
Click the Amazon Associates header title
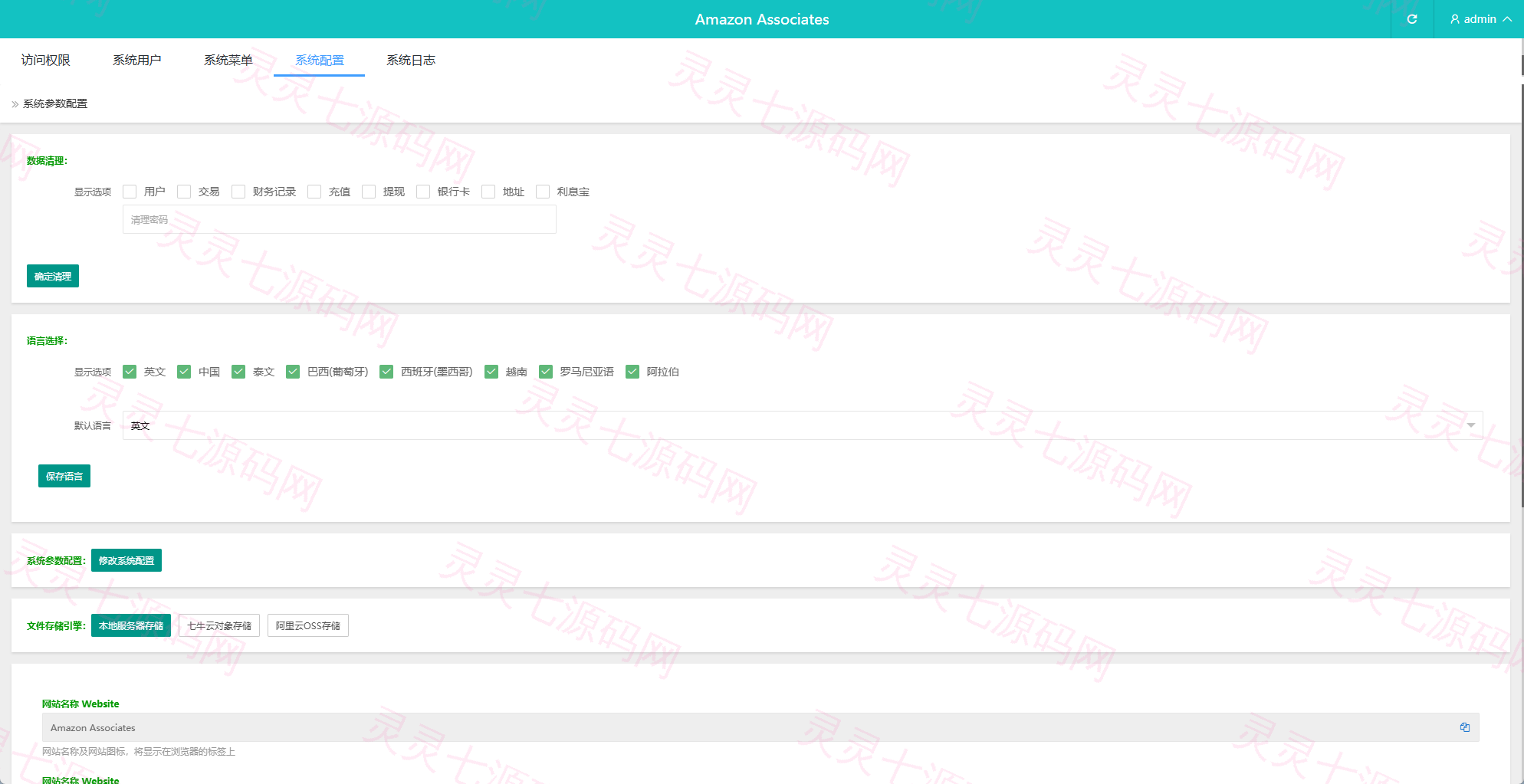click(x=762, y=19)
